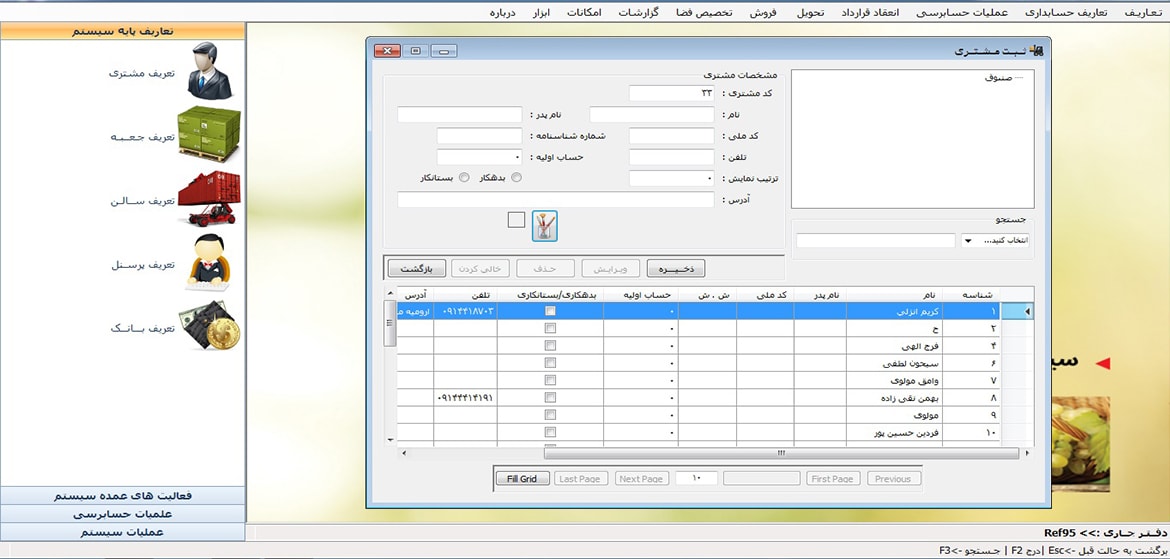This screenshot has height=559, width=1170.
Task: Click the نام پدر input field
Action: click(x=460, y=115)
